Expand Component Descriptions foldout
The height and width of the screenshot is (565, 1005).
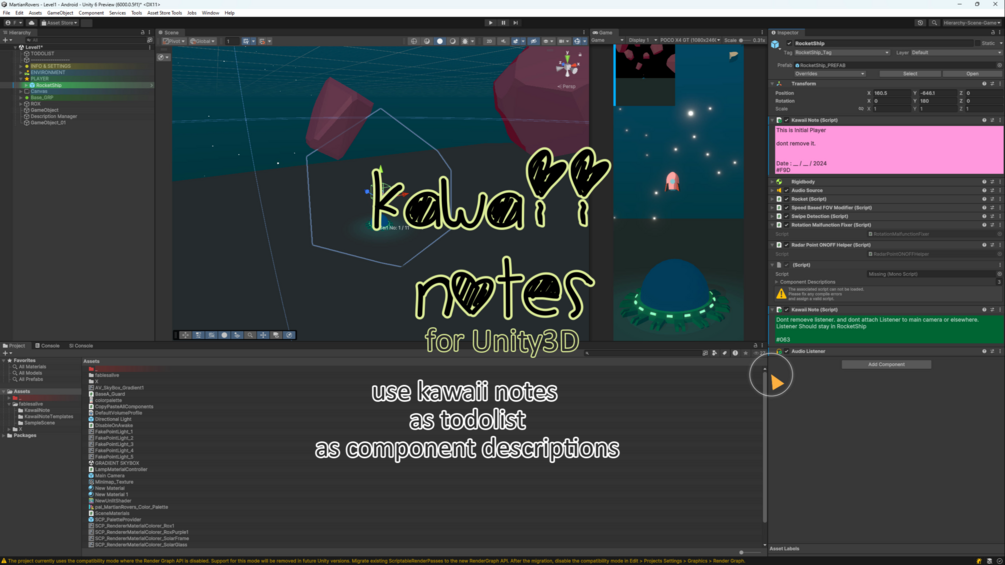pyautogui.click(x=776, y=282)
